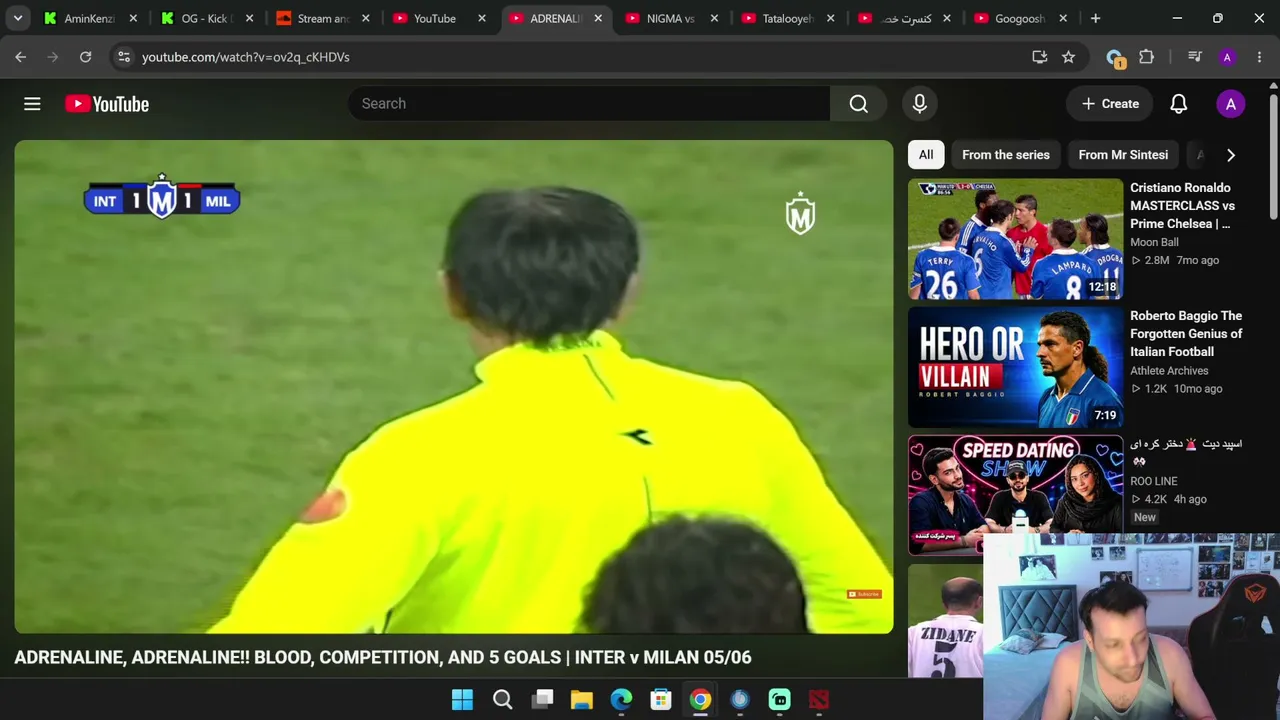Reload the current page

pos(86,57)
